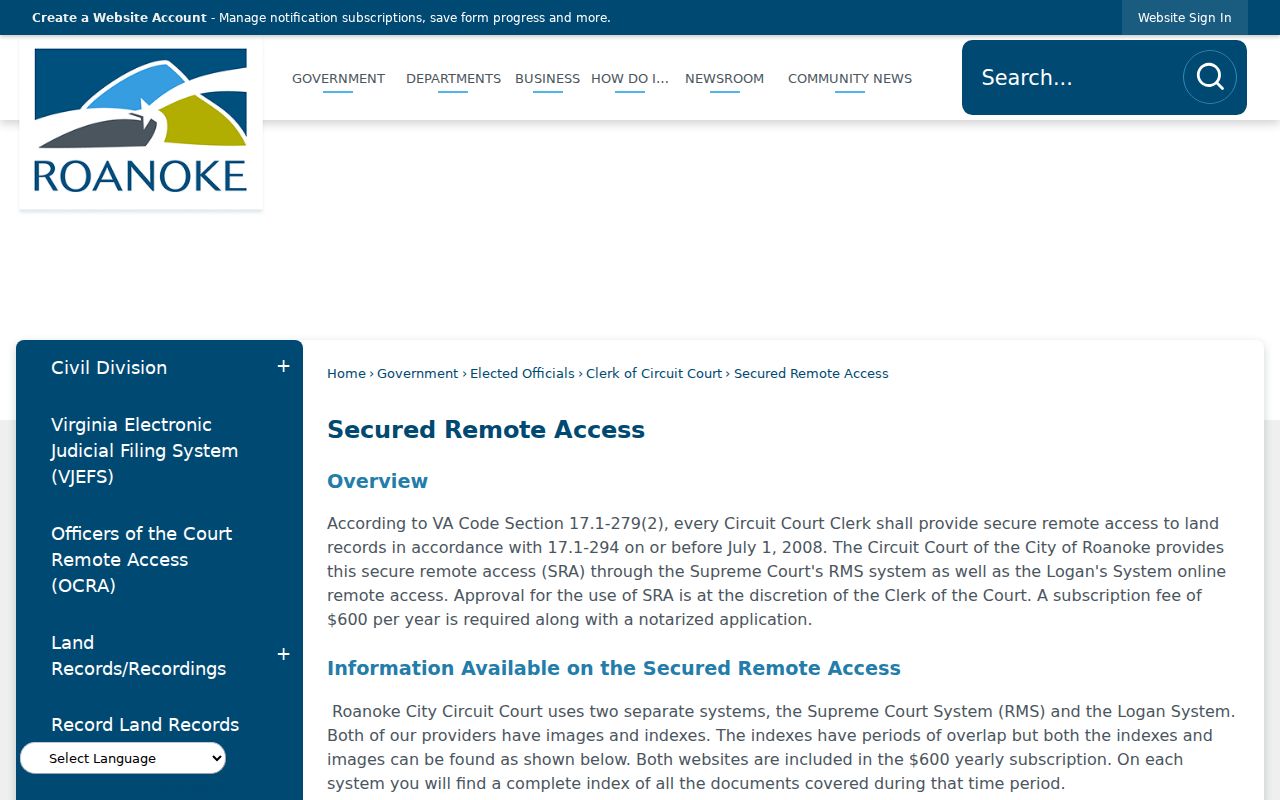Open Elected Officials breadcrumb link
This screenshot has width=1280, height=800.
(x=522, y=374)
